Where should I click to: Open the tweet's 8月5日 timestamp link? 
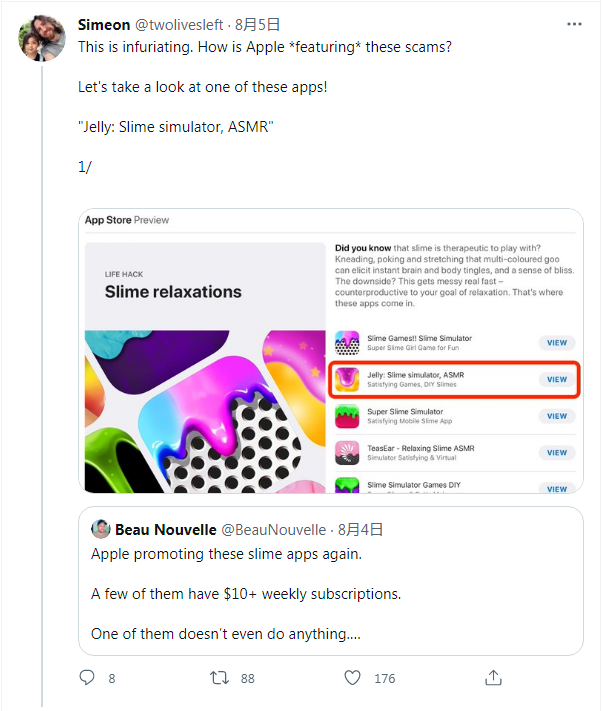[258, 24]
